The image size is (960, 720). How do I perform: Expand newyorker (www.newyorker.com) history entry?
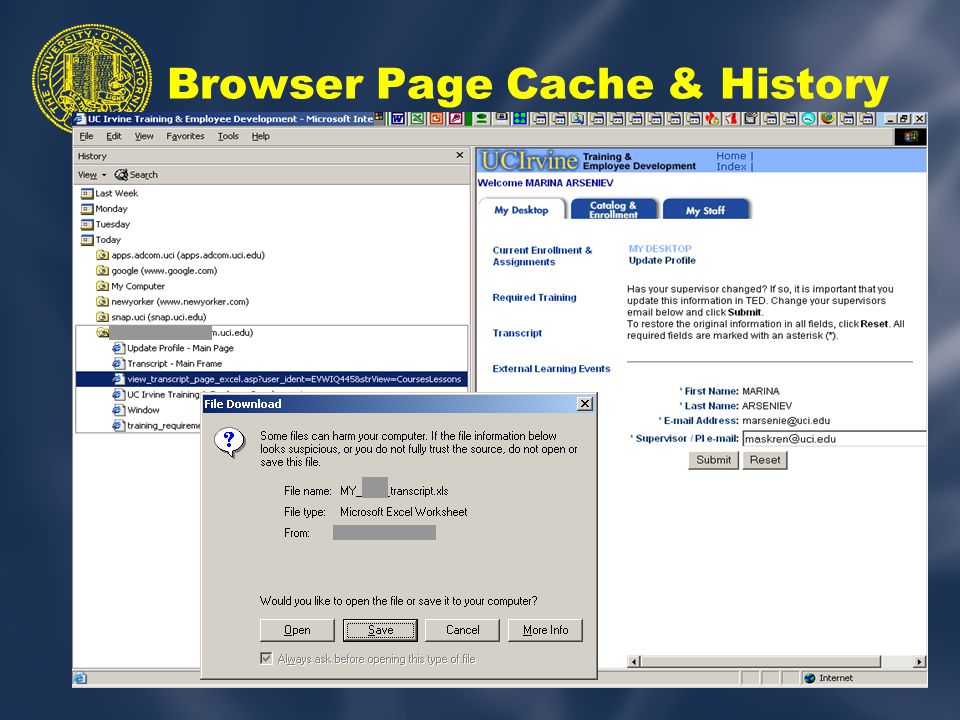tap(180, 302)
